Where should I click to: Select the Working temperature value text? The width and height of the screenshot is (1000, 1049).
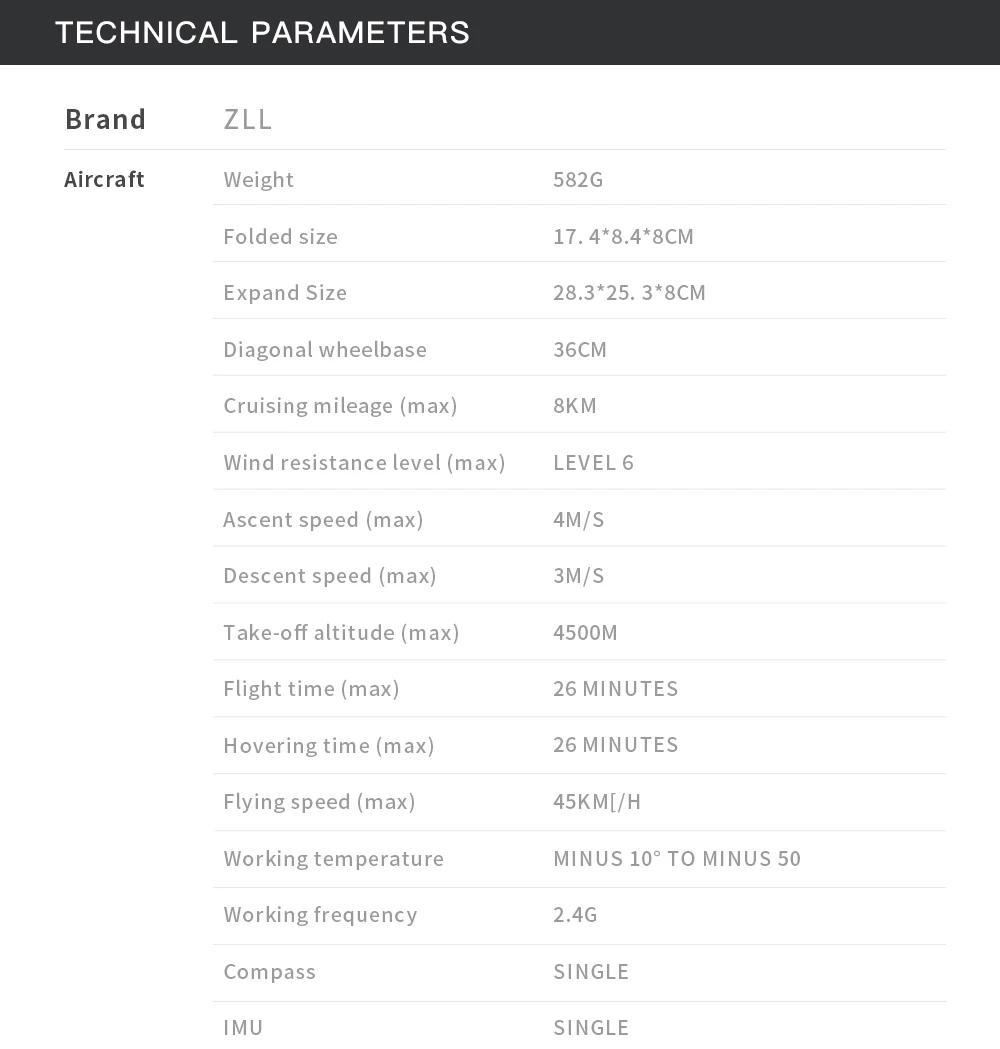click(x=677, y=859)
